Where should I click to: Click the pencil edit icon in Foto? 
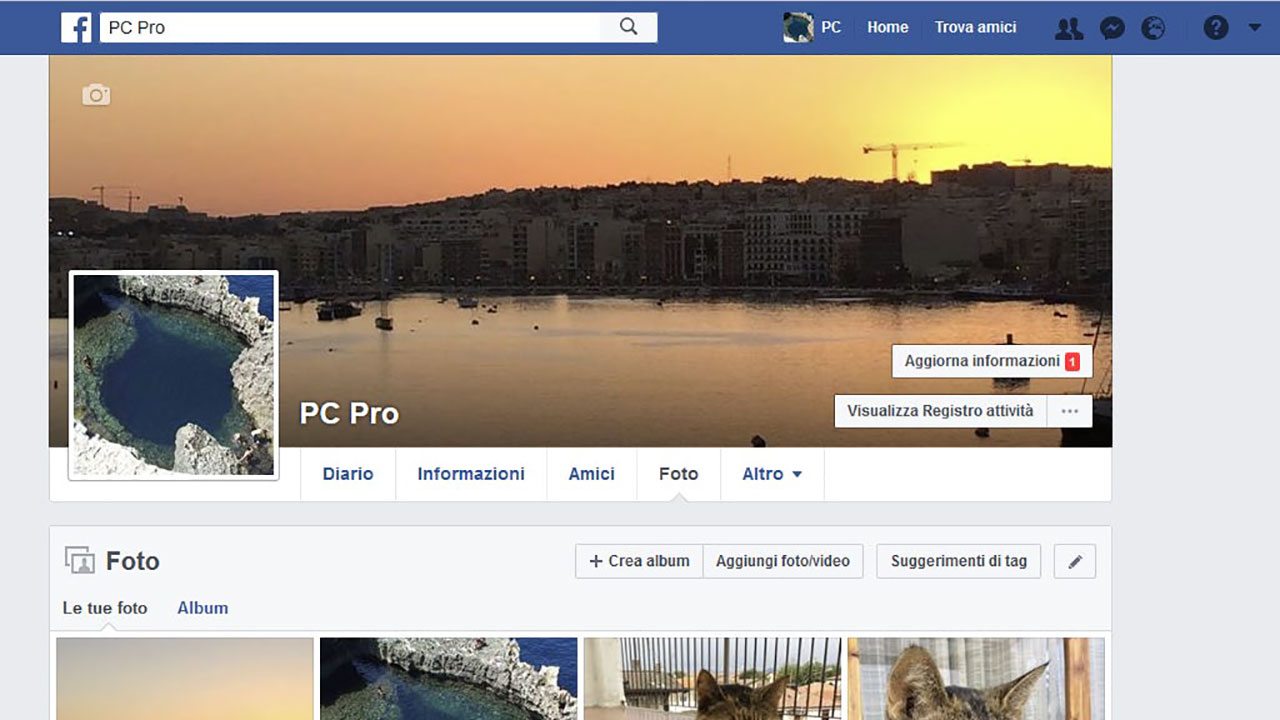pyautogui.click(x=1075, y=562)
